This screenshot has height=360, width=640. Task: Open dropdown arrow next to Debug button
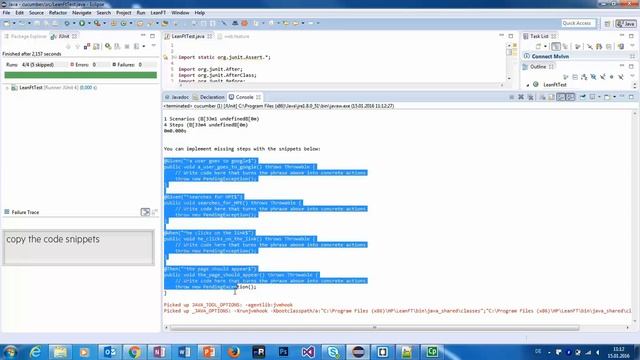pyautogui.click(x=74, y=23)
